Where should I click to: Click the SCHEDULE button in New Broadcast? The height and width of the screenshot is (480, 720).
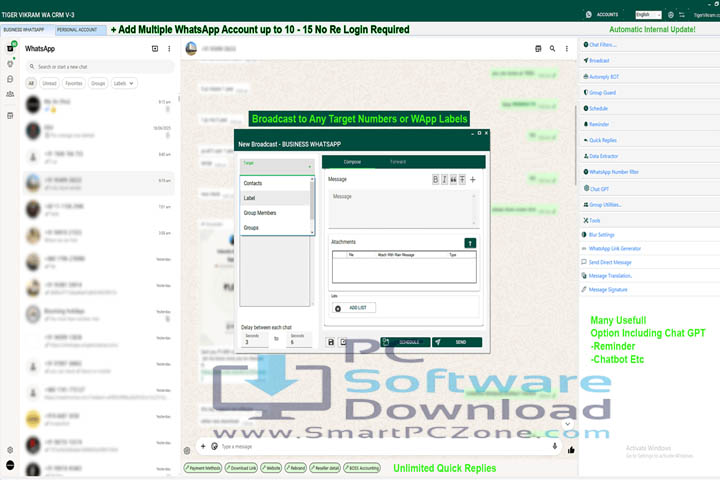(405, 342)
